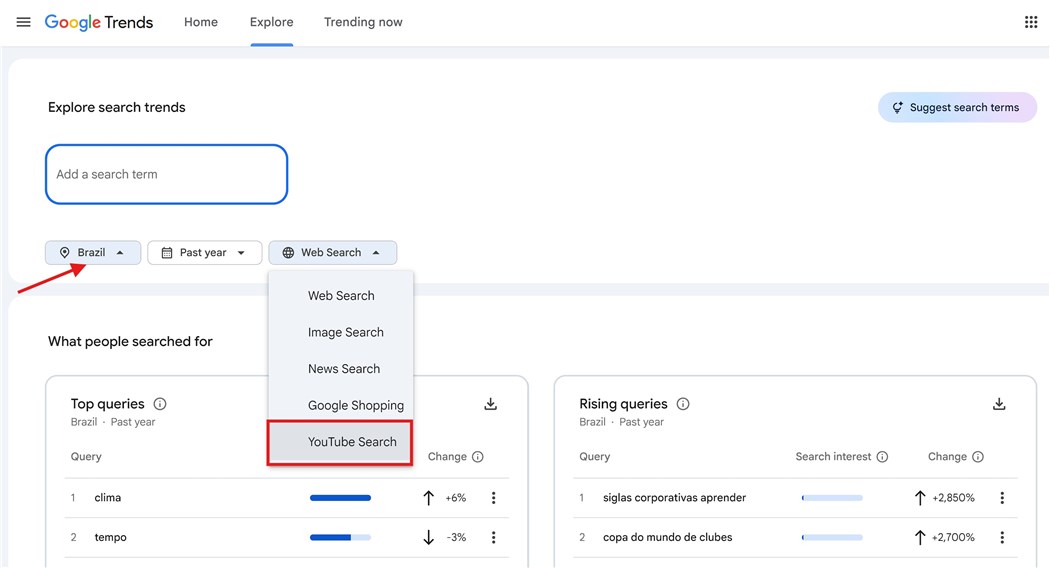1050x568 pixels.
Task: Open the hamburger main menu
Action: [23, 22]
